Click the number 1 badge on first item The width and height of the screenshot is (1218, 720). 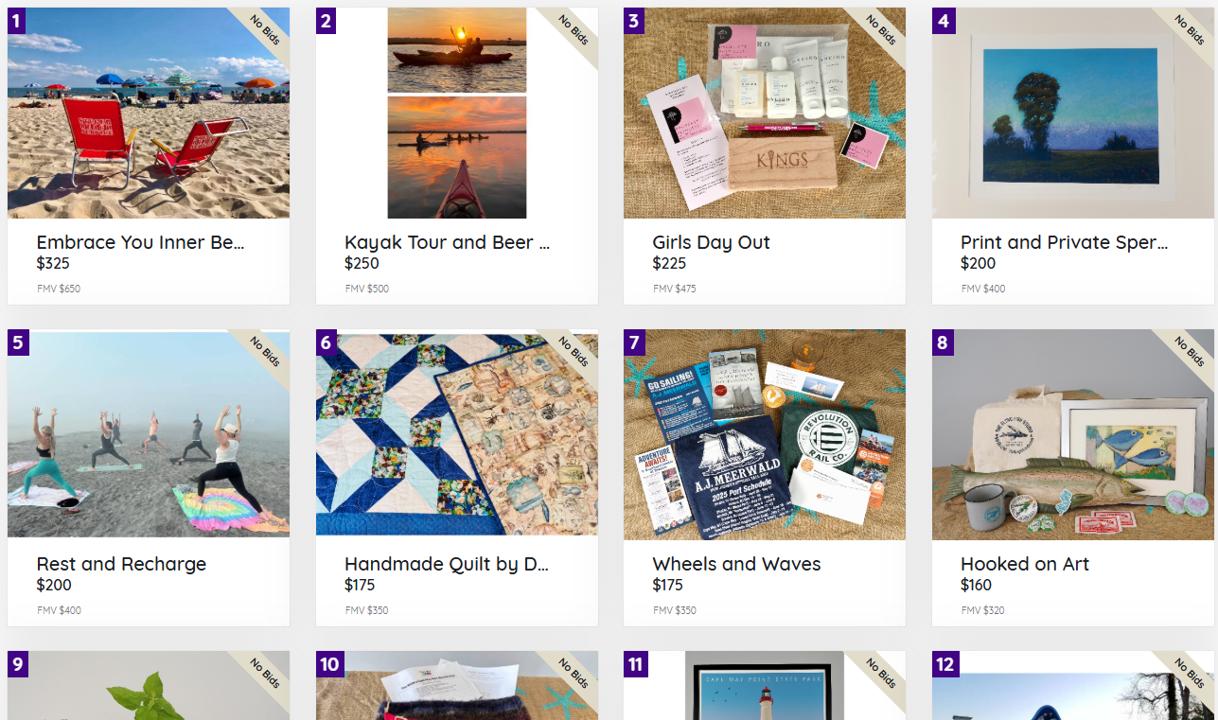[x=18, y=21]
